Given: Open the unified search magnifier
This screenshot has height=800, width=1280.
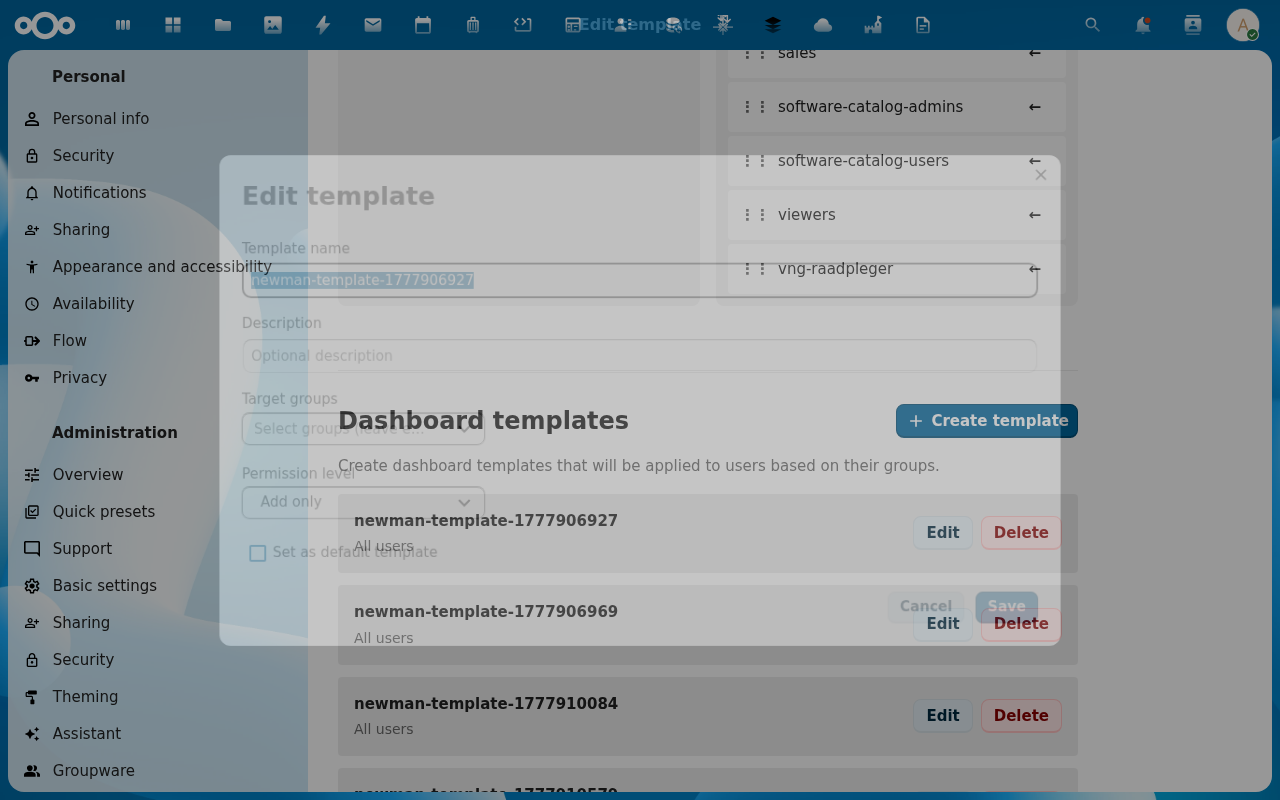Looking at the screenshot, I should 1093,25.
